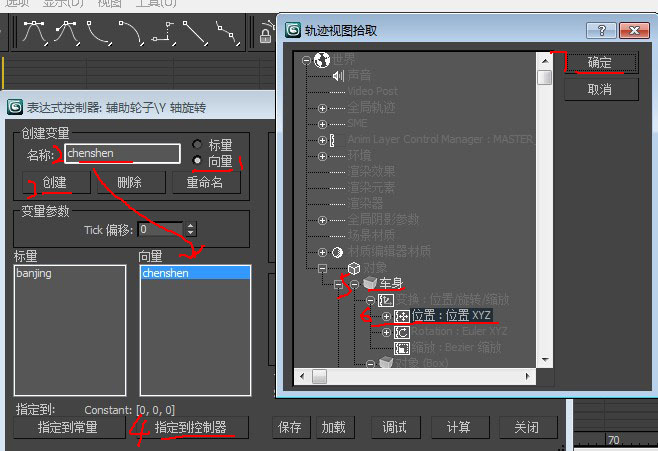Expand the 全局轨迹 node
The image size is (658, 451).
(x=322, y=108)
